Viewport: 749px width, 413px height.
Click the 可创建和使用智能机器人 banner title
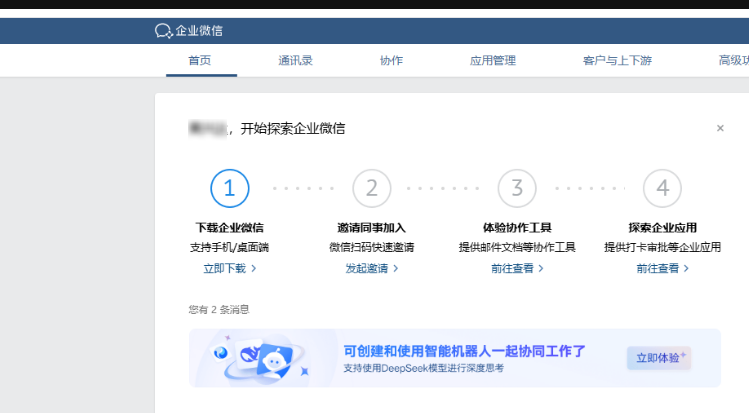click(464, 351)
